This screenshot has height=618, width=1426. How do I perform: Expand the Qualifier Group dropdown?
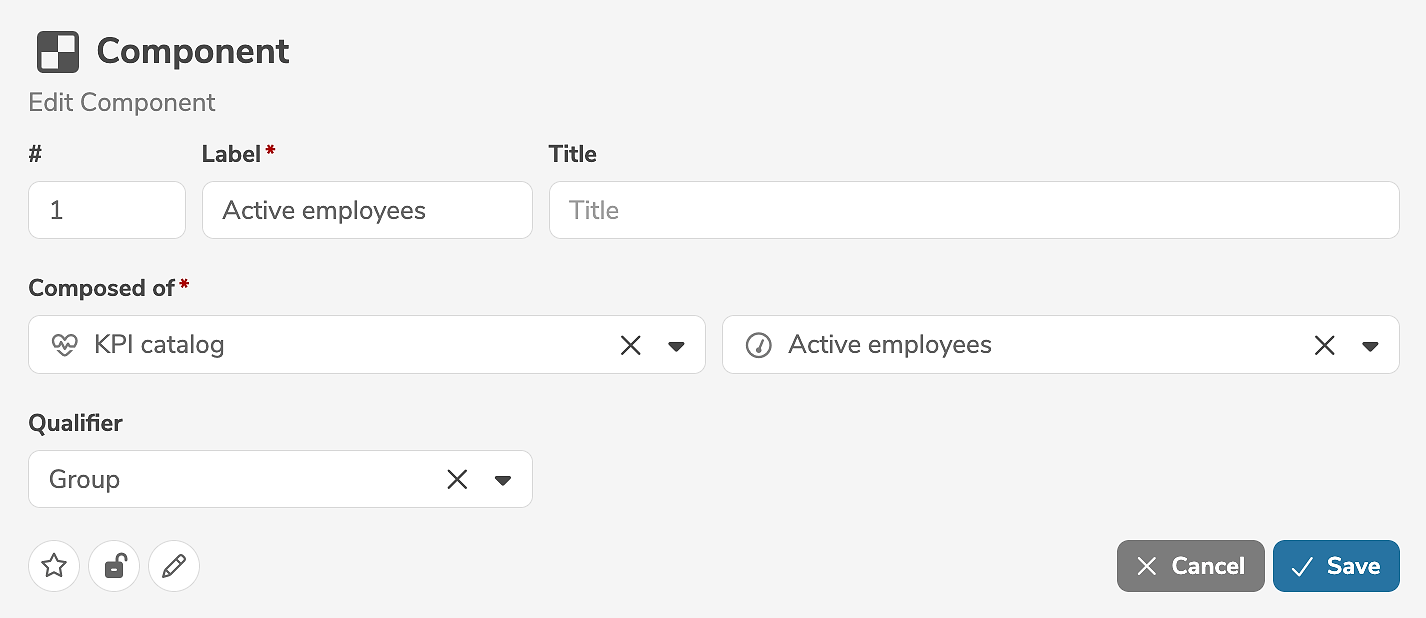503,480
